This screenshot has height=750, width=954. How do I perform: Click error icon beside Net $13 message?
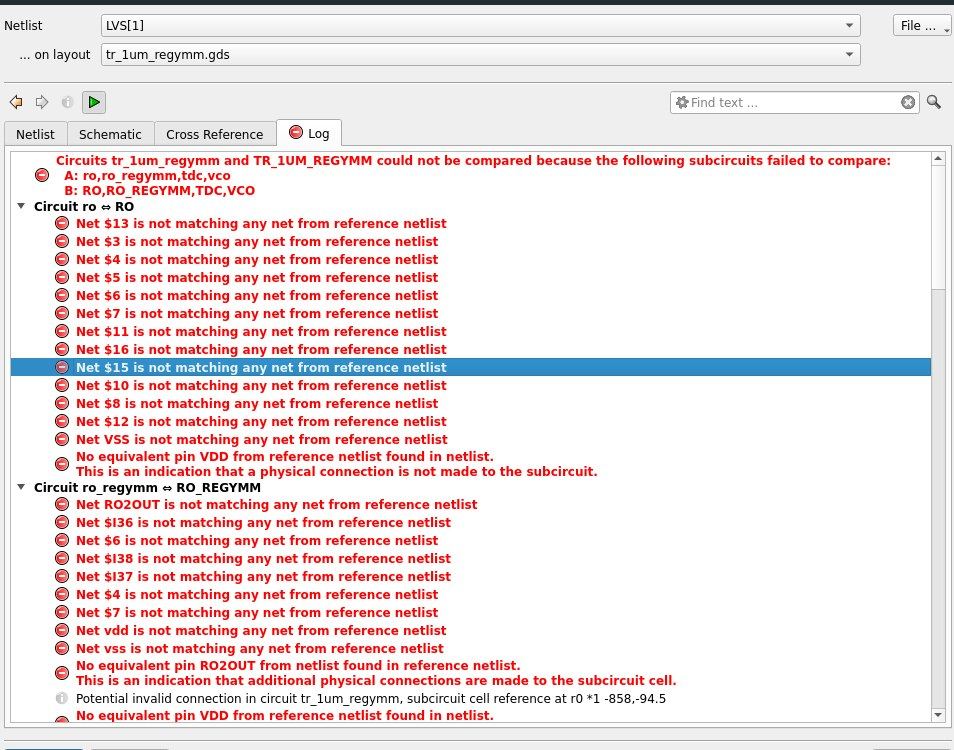(x=62, y=223)
